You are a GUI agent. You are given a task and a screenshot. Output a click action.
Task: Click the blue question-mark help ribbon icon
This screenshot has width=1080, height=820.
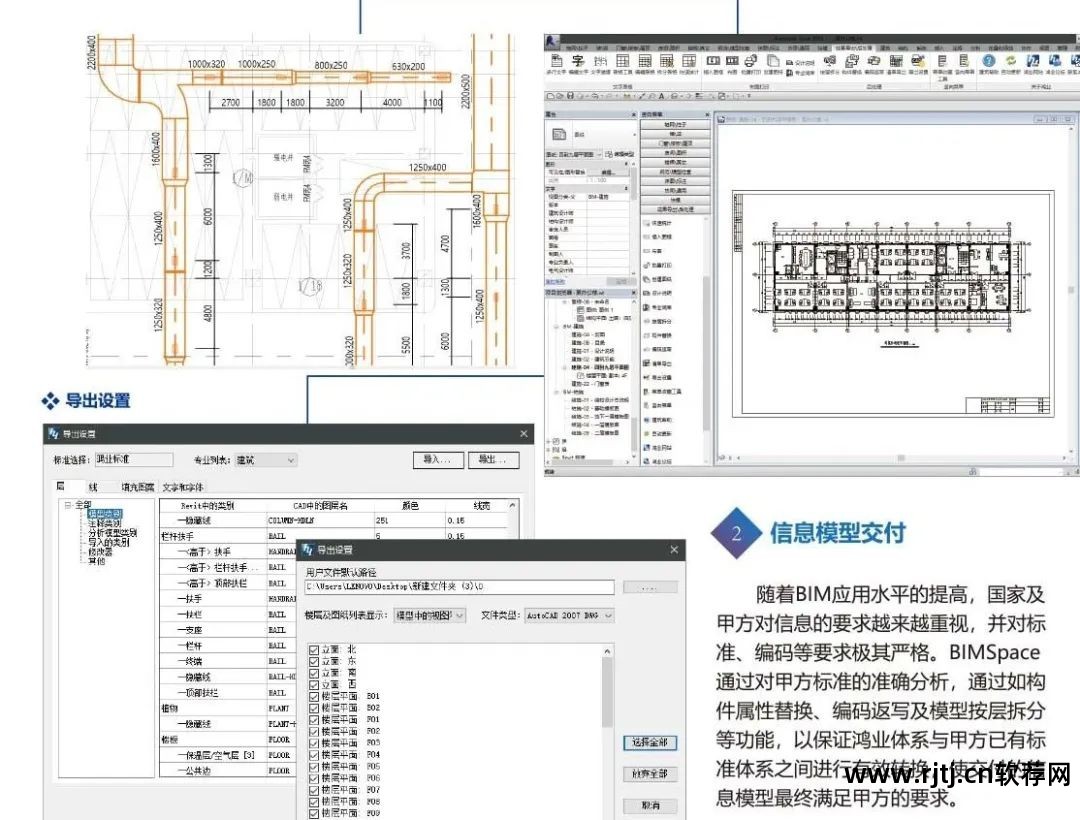[988, 61]
